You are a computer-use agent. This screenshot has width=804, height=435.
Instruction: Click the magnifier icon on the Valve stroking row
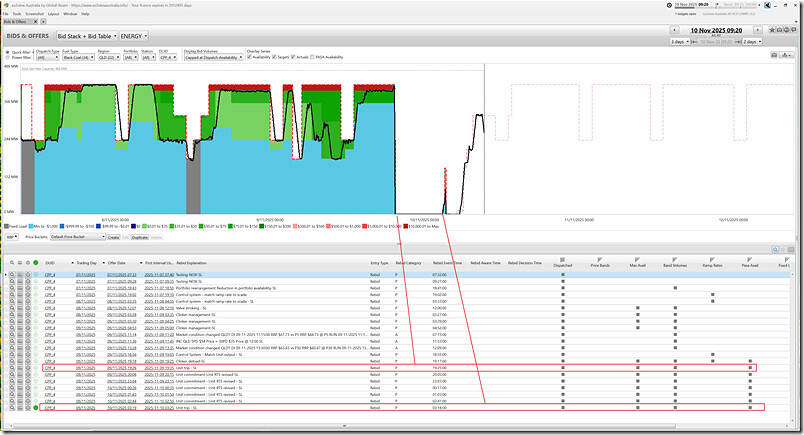point(12,308)
